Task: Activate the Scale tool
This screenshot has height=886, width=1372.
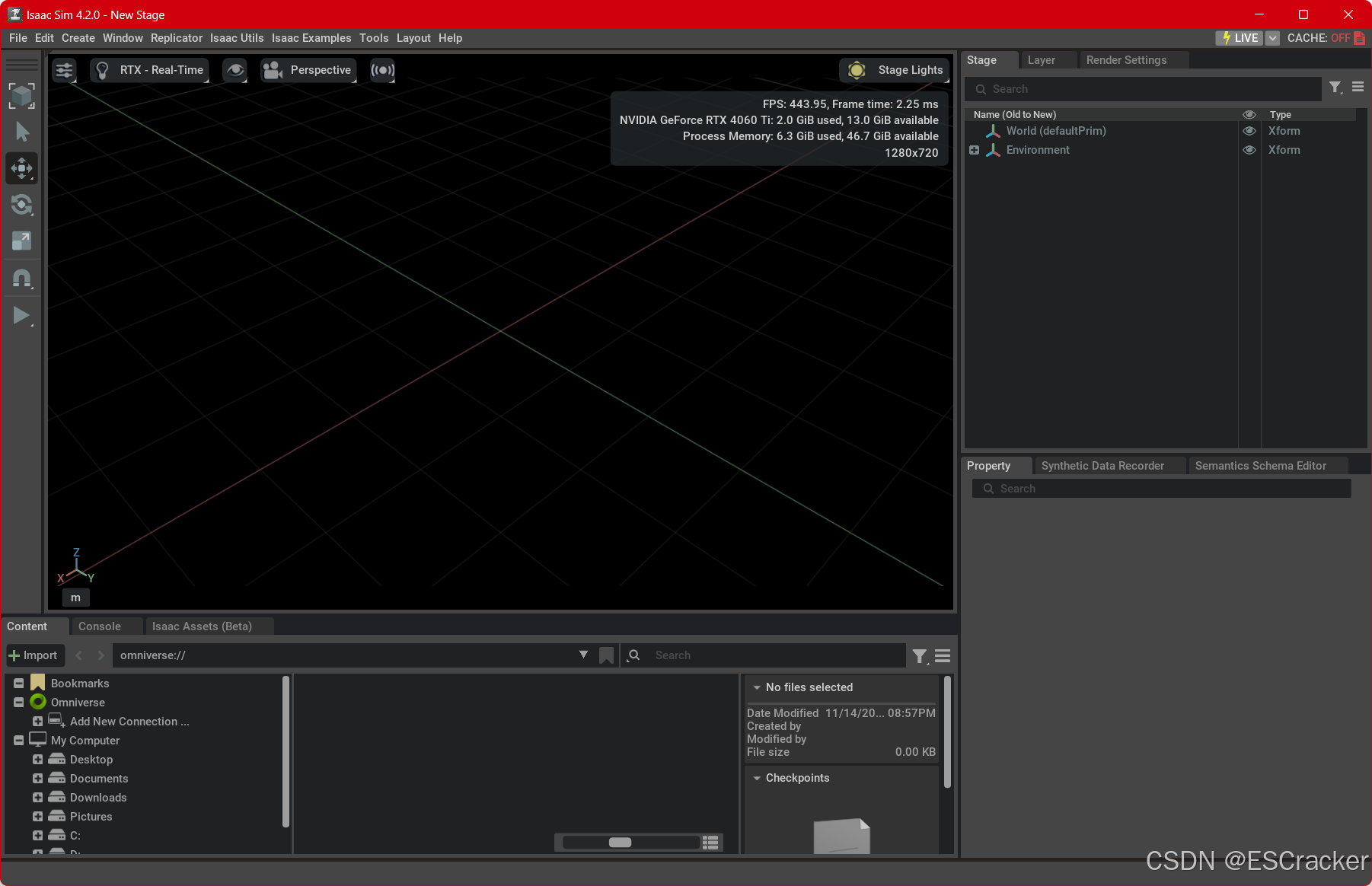Action: [22, 241]
